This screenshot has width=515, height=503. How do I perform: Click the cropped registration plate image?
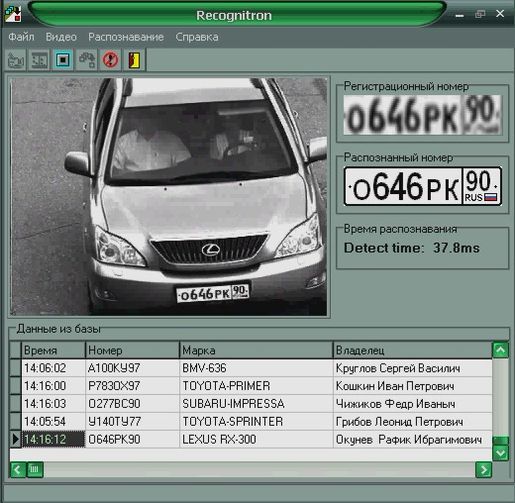click(422, 115)
